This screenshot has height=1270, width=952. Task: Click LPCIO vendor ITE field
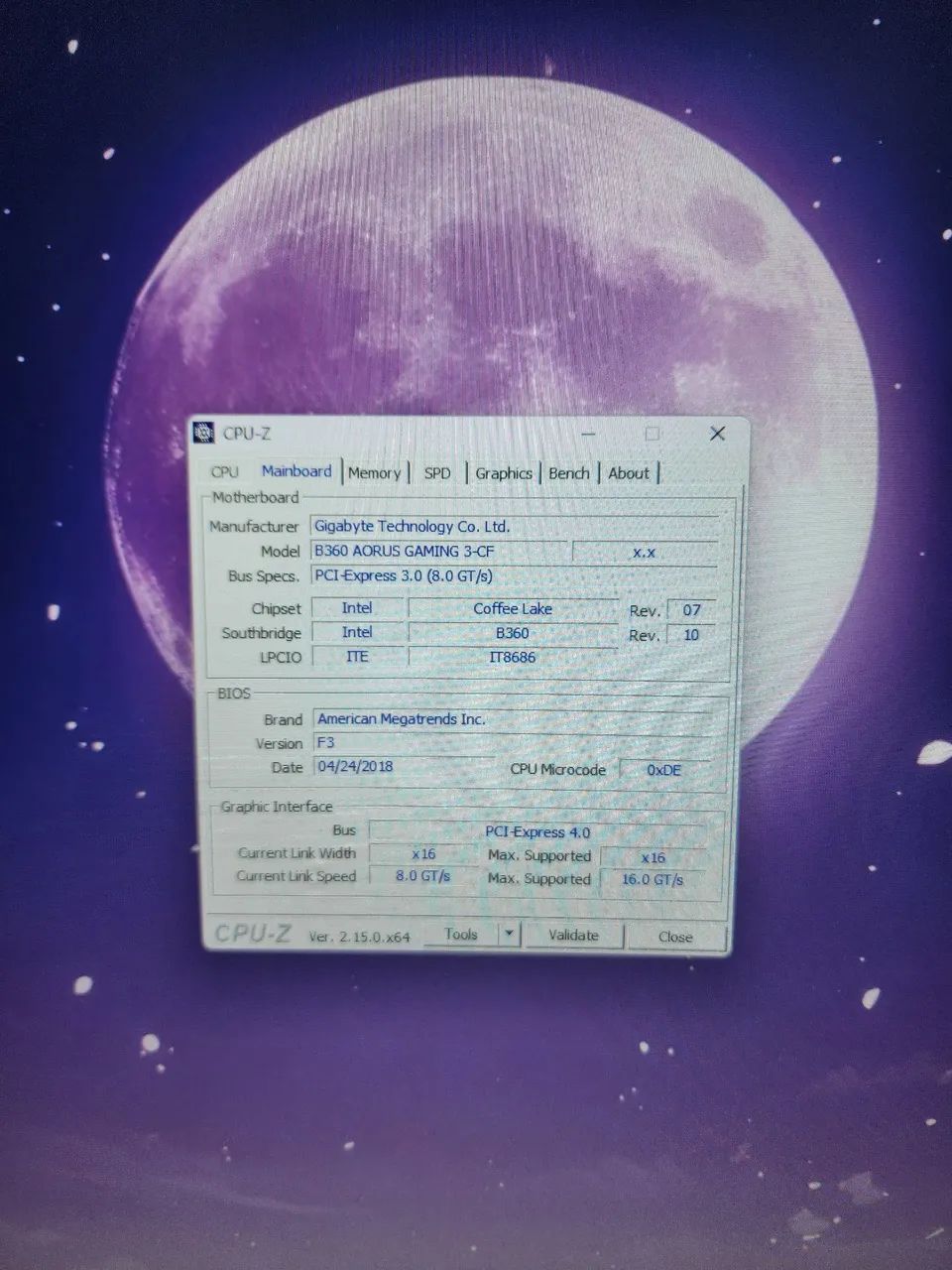(357, 657)
